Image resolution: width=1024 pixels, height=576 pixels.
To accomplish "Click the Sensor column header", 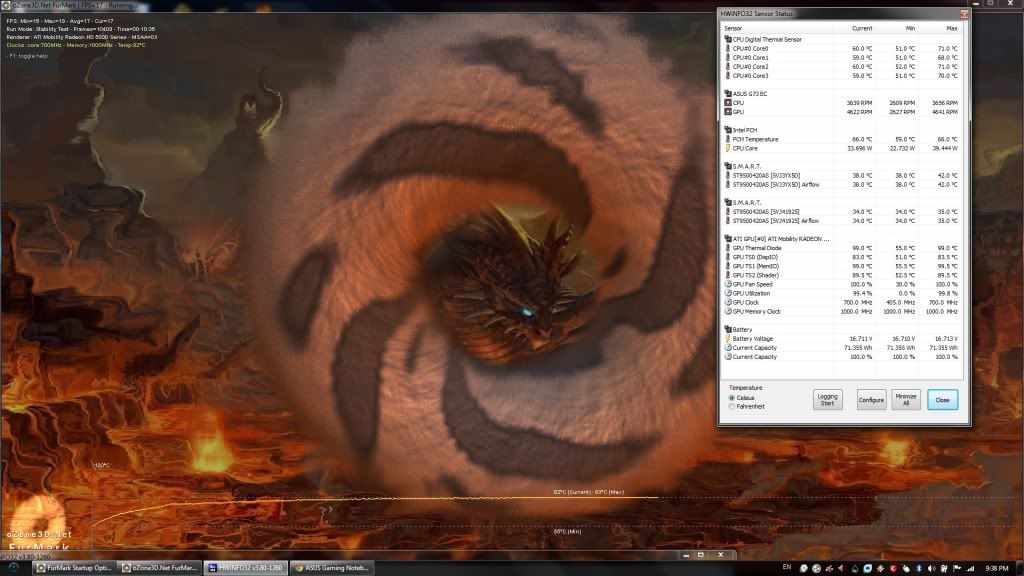I will point(733,28).
